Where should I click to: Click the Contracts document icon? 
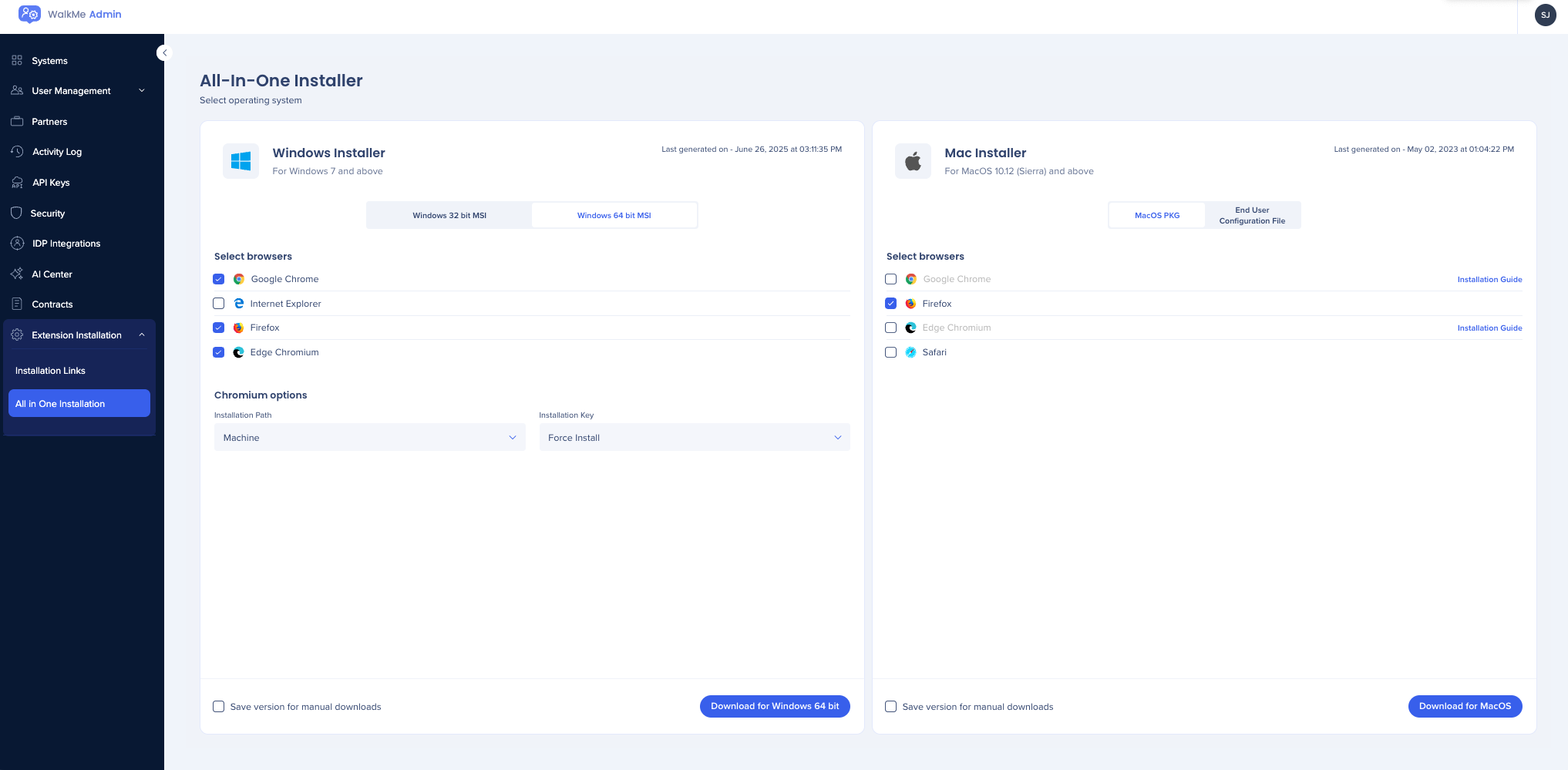coord(17,304)
